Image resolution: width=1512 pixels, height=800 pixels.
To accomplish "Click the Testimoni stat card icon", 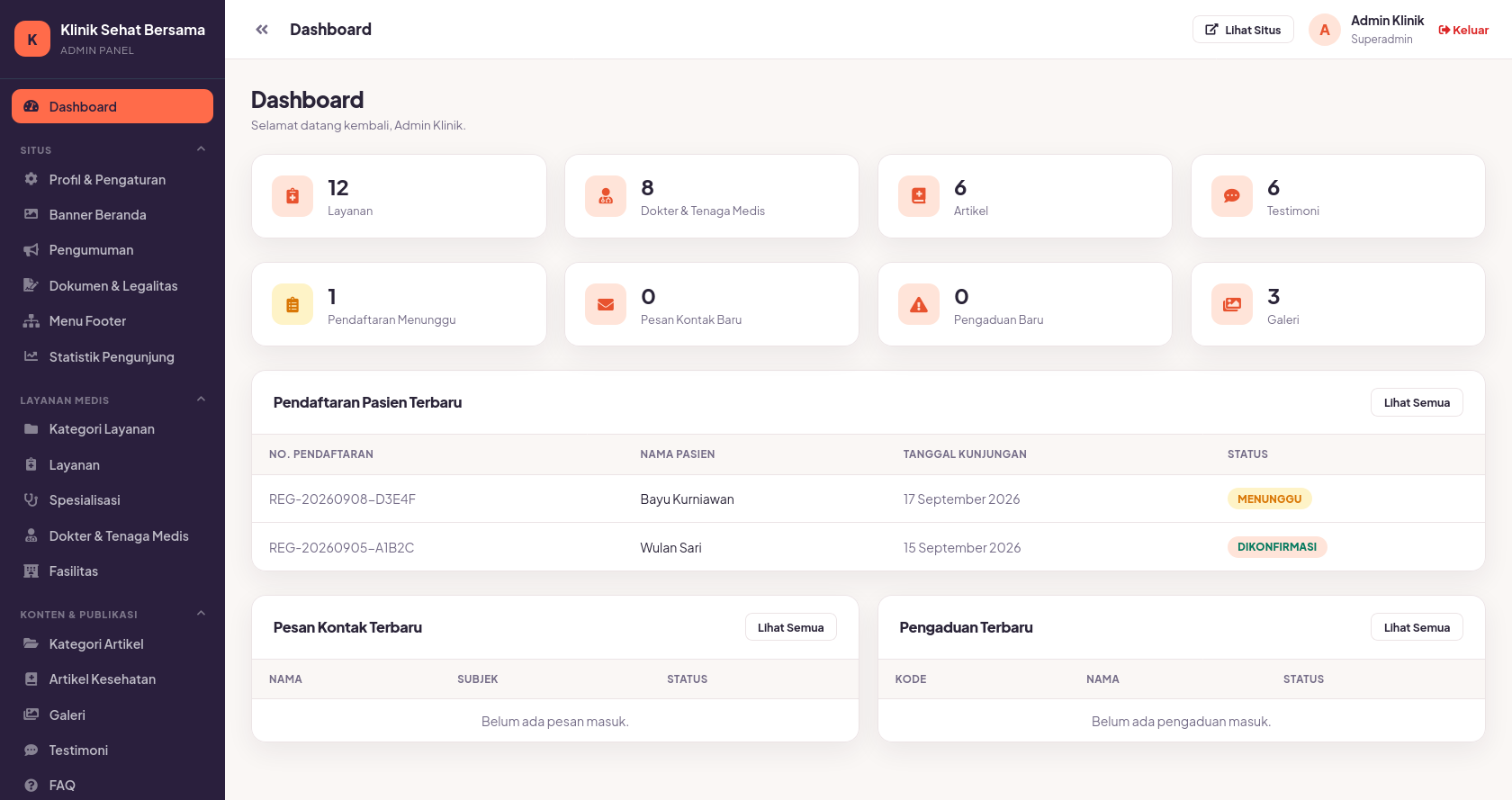I will [x=1232, y=196].
